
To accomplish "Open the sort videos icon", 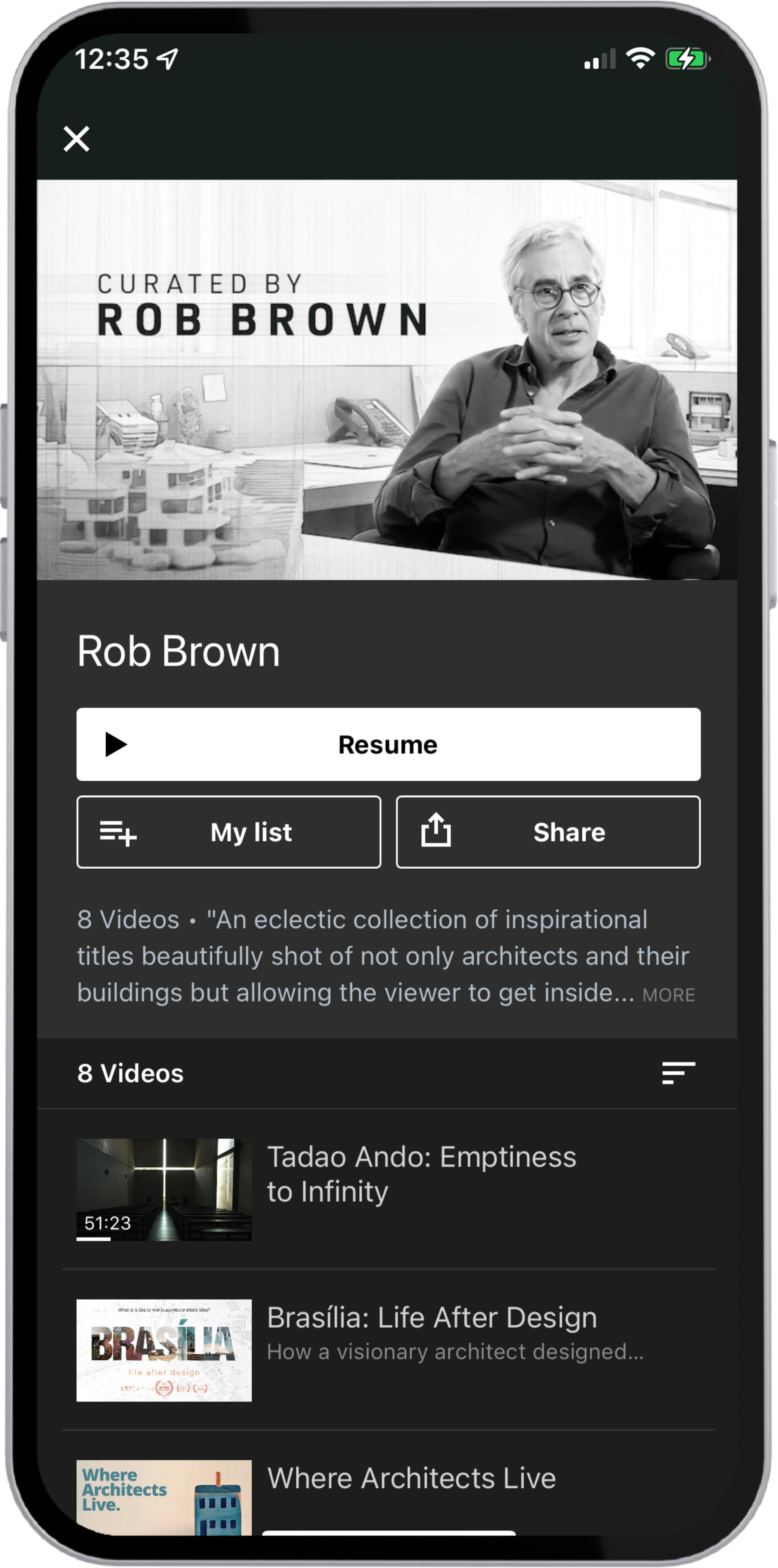I will point(678,1073).
